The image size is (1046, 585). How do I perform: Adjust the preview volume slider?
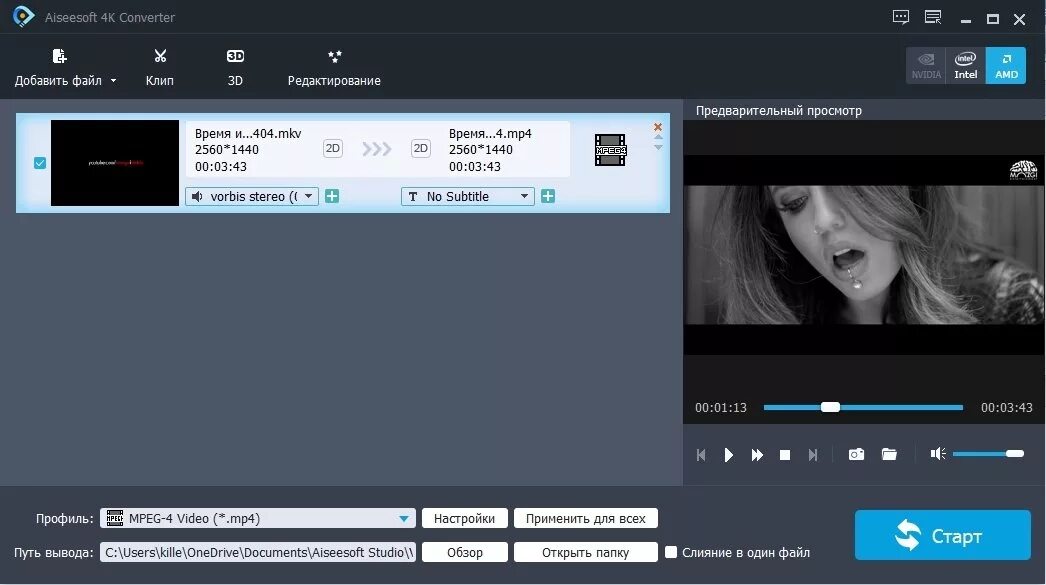pos(988,454)
